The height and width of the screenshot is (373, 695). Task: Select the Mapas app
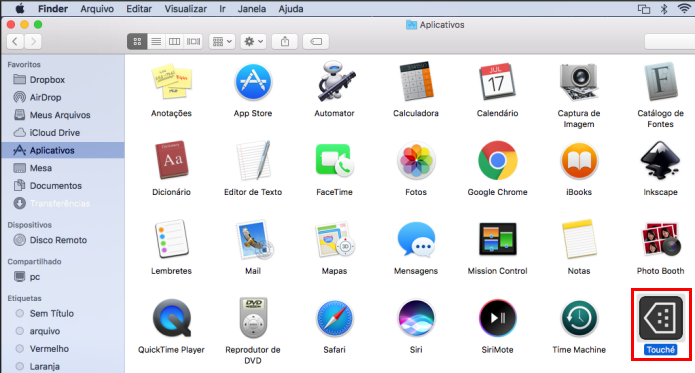335,239
